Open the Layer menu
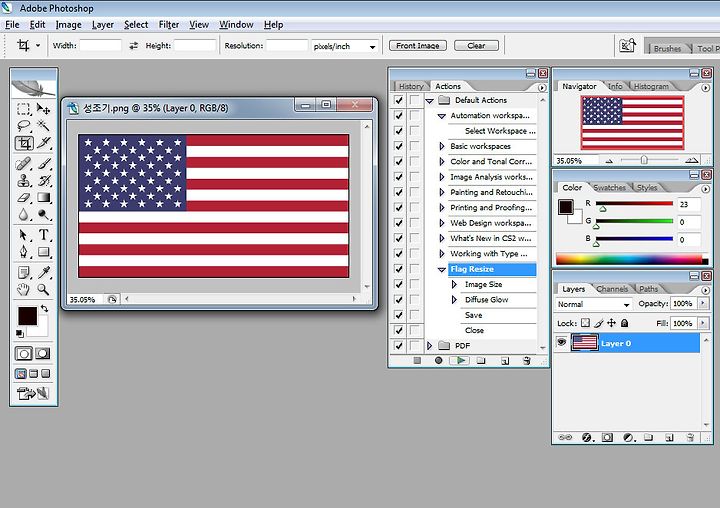Viewport: 720px width, 508px height. pos(103,24)
